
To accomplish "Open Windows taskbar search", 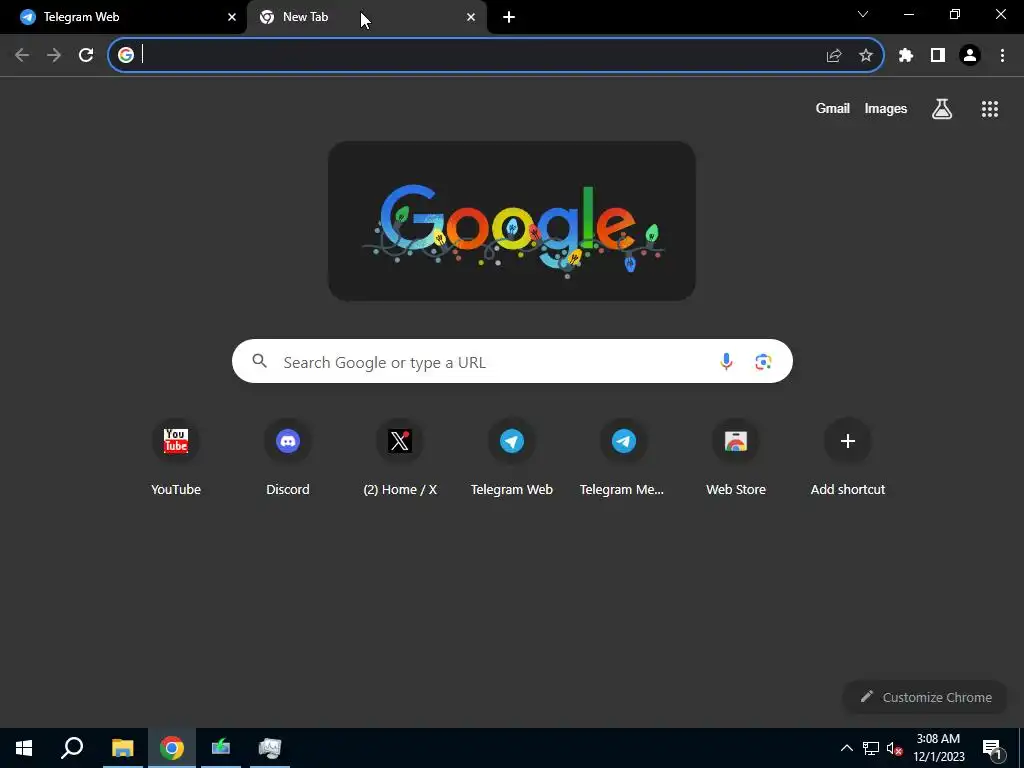I will tap(72, 748).
